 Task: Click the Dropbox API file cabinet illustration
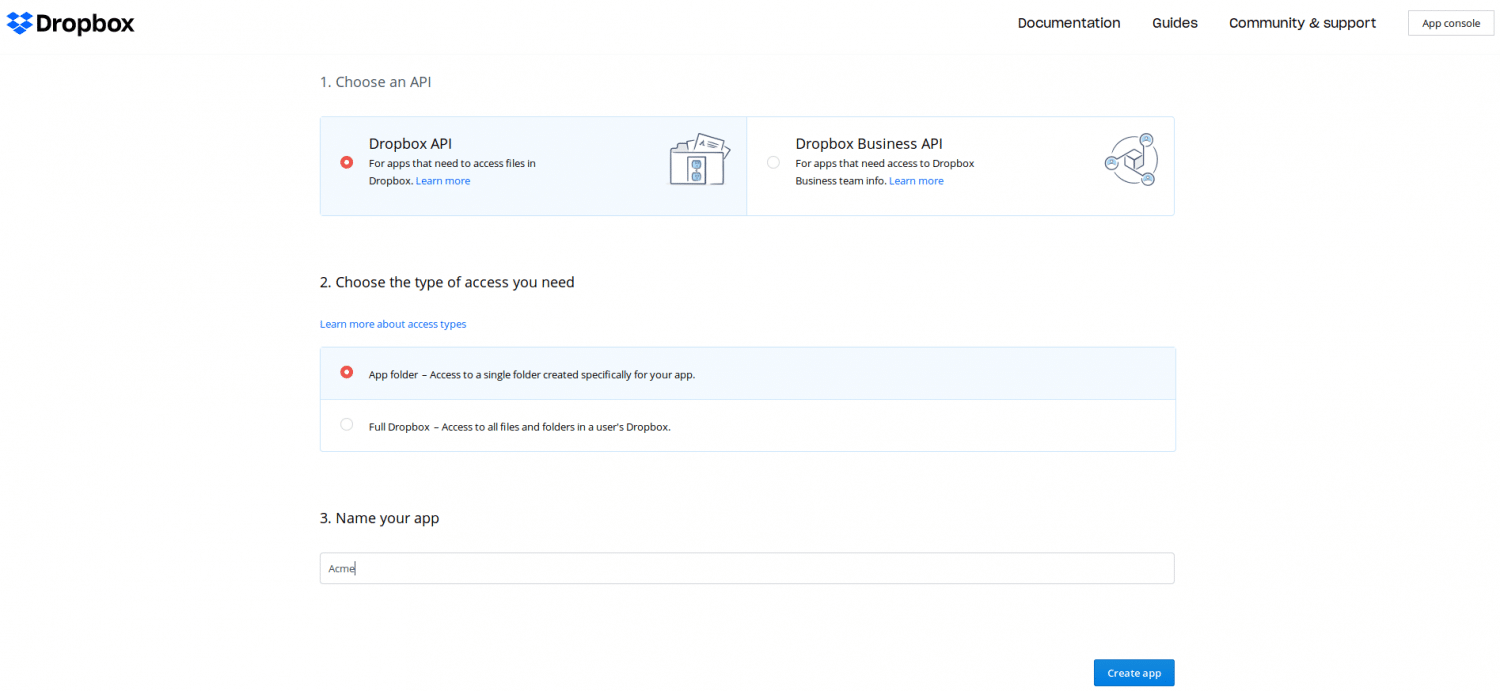[x=698, y=159]
